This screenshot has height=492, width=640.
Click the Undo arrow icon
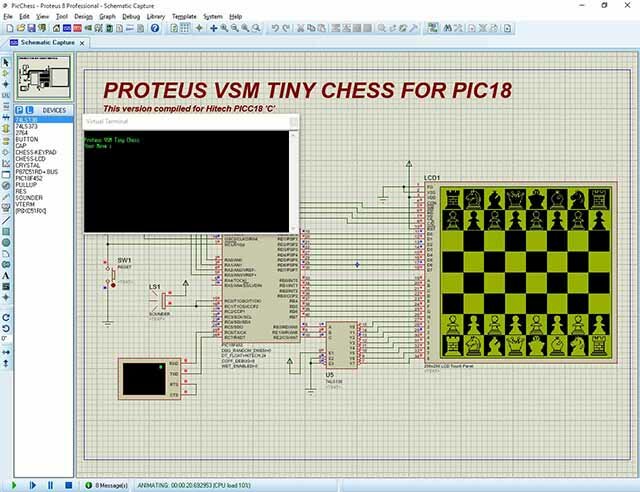tap(275, 28)
